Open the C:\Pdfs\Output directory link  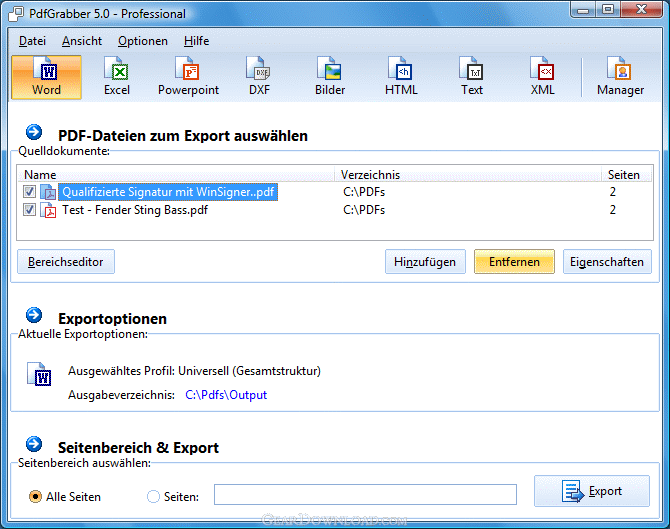pos(226,395)
